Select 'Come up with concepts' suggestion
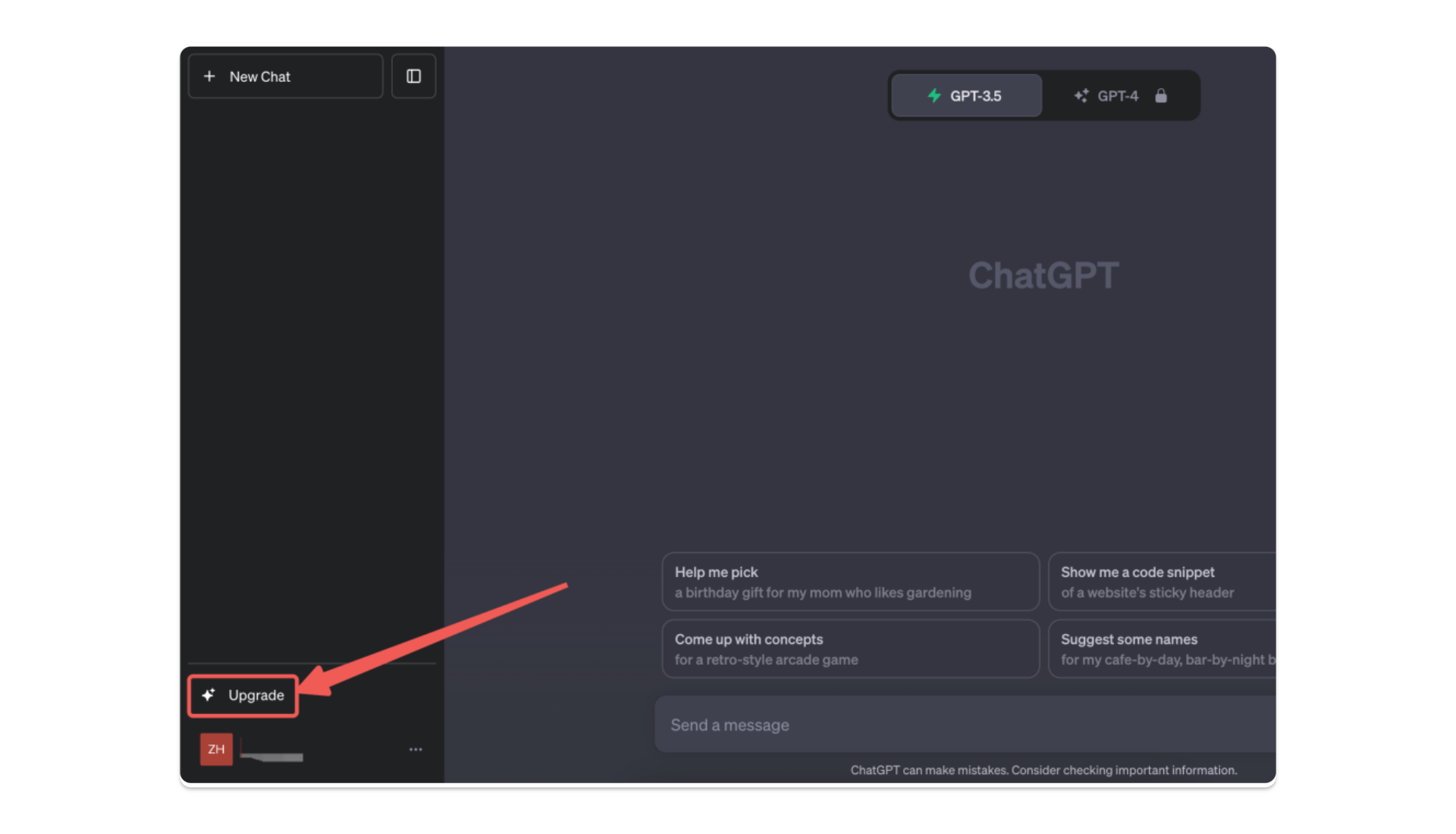Viewport: 1456px width, 834px height. click(x=849, y=649)
